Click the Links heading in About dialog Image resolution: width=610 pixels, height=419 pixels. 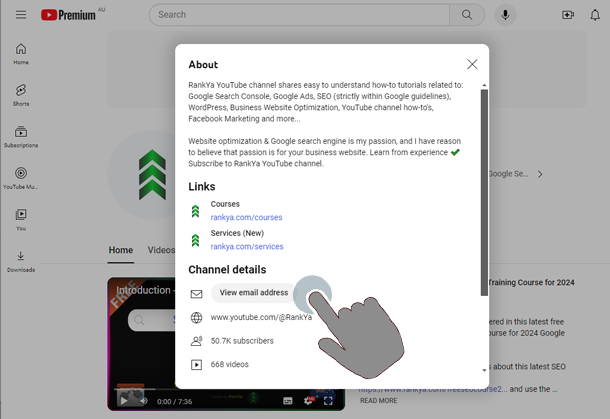pos(202,187)
